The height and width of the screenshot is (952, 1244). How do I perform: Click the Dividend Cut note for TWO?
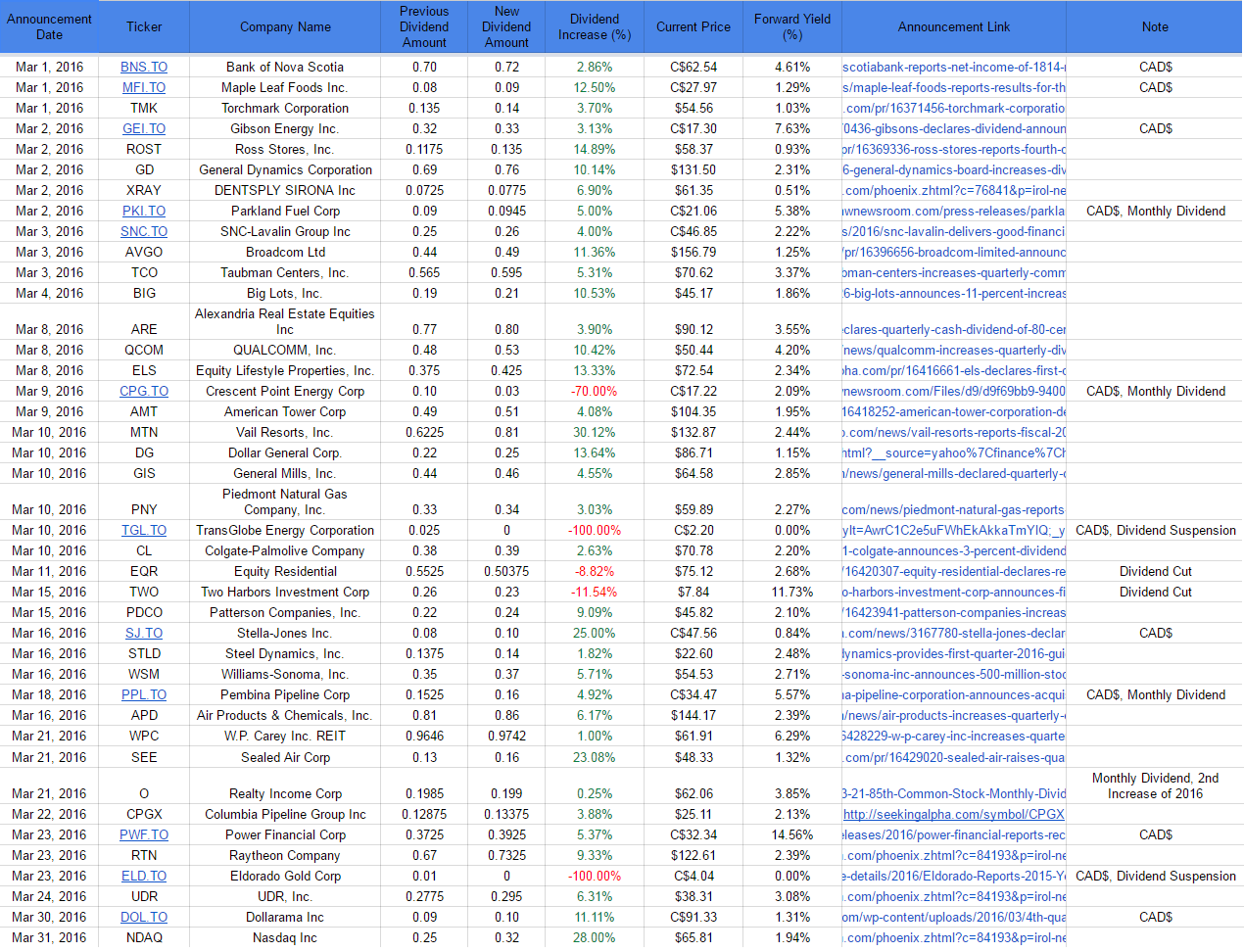[x=1155, y=592]
